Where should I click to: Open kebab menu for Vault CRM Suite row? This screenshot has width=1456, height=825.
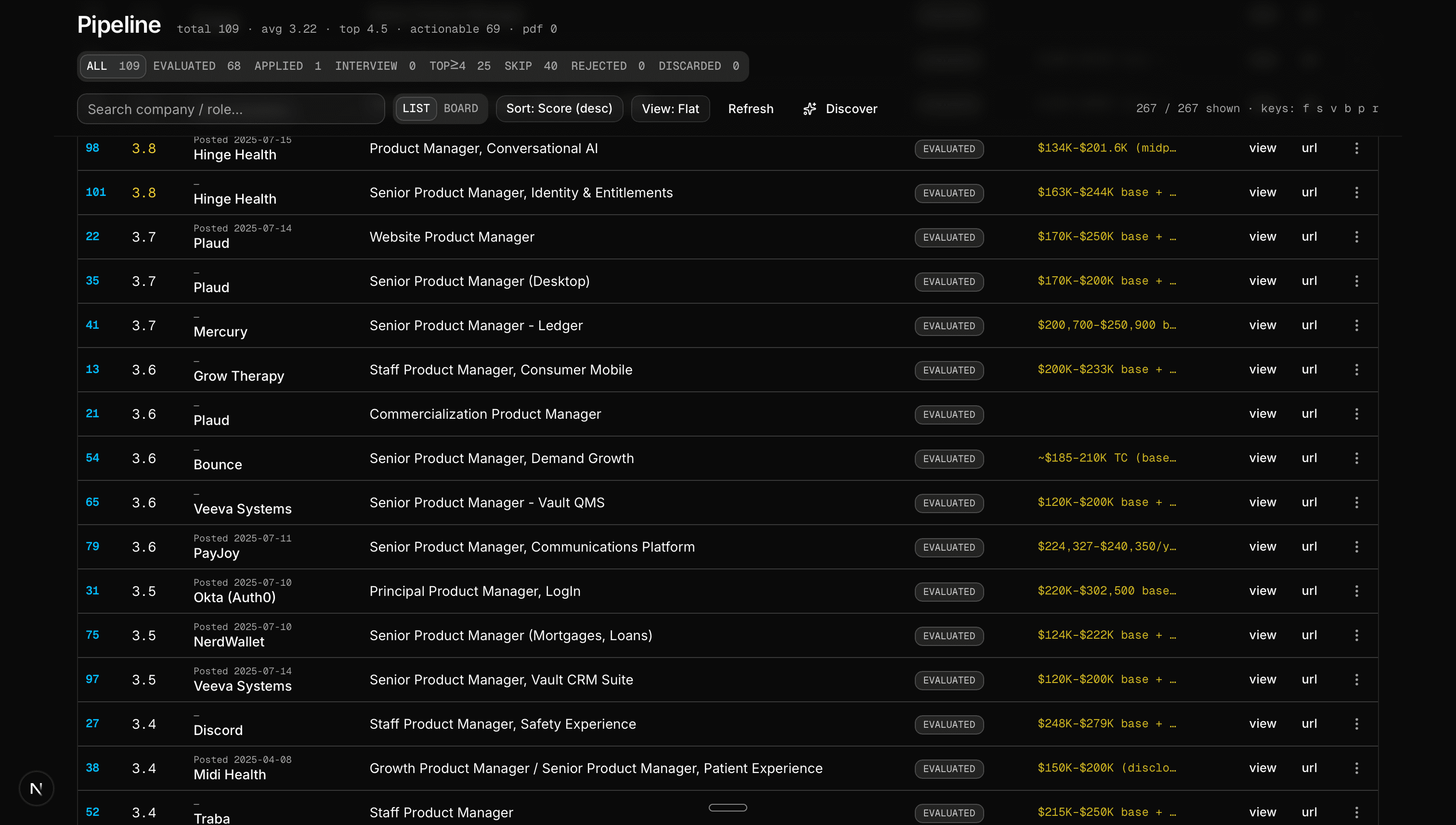pos(1356,679)
